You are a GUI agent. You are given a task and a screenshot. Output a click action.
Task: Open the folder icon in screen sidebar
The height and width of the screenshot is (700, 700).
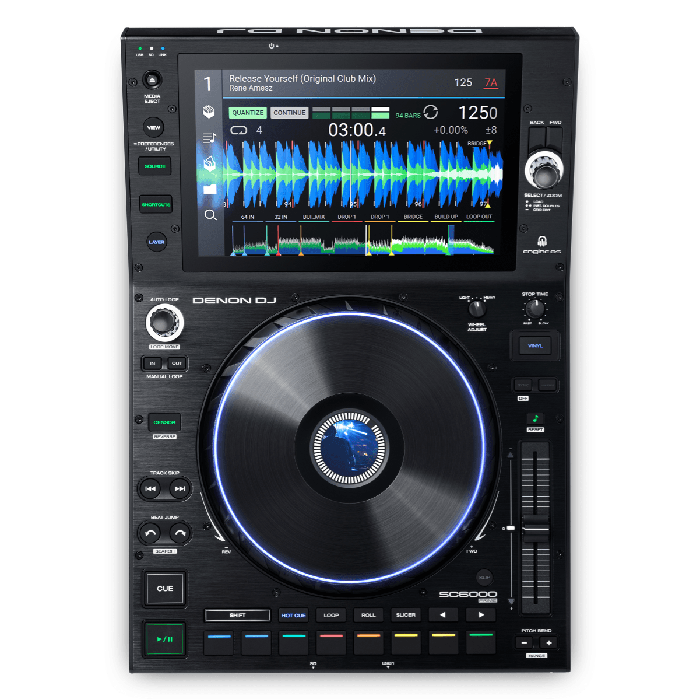[x=210, y=188]
